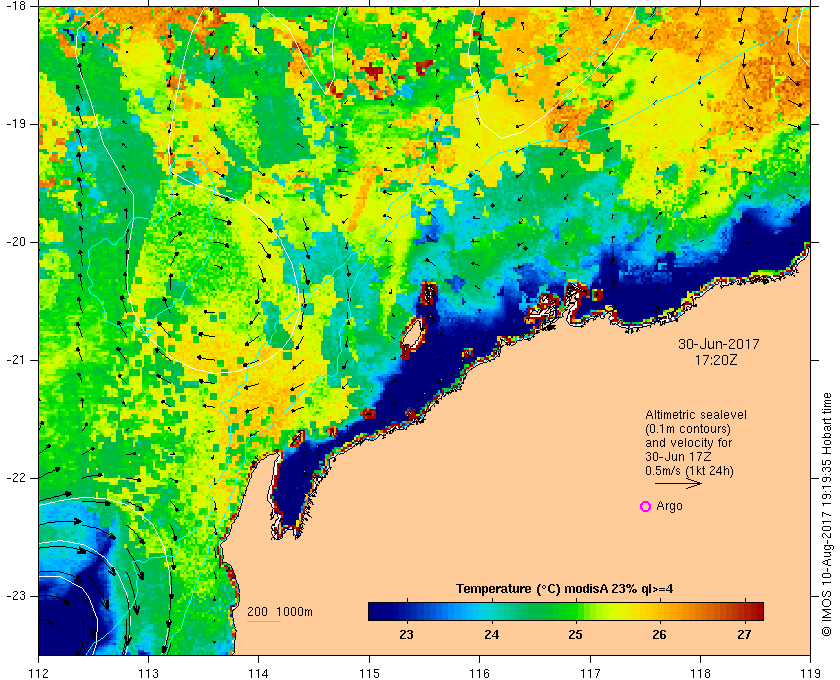Click the 'Temperature (°C) modisA 23% ql>=4' title
The image size is (840, 680).
click(x=565, y=589)
